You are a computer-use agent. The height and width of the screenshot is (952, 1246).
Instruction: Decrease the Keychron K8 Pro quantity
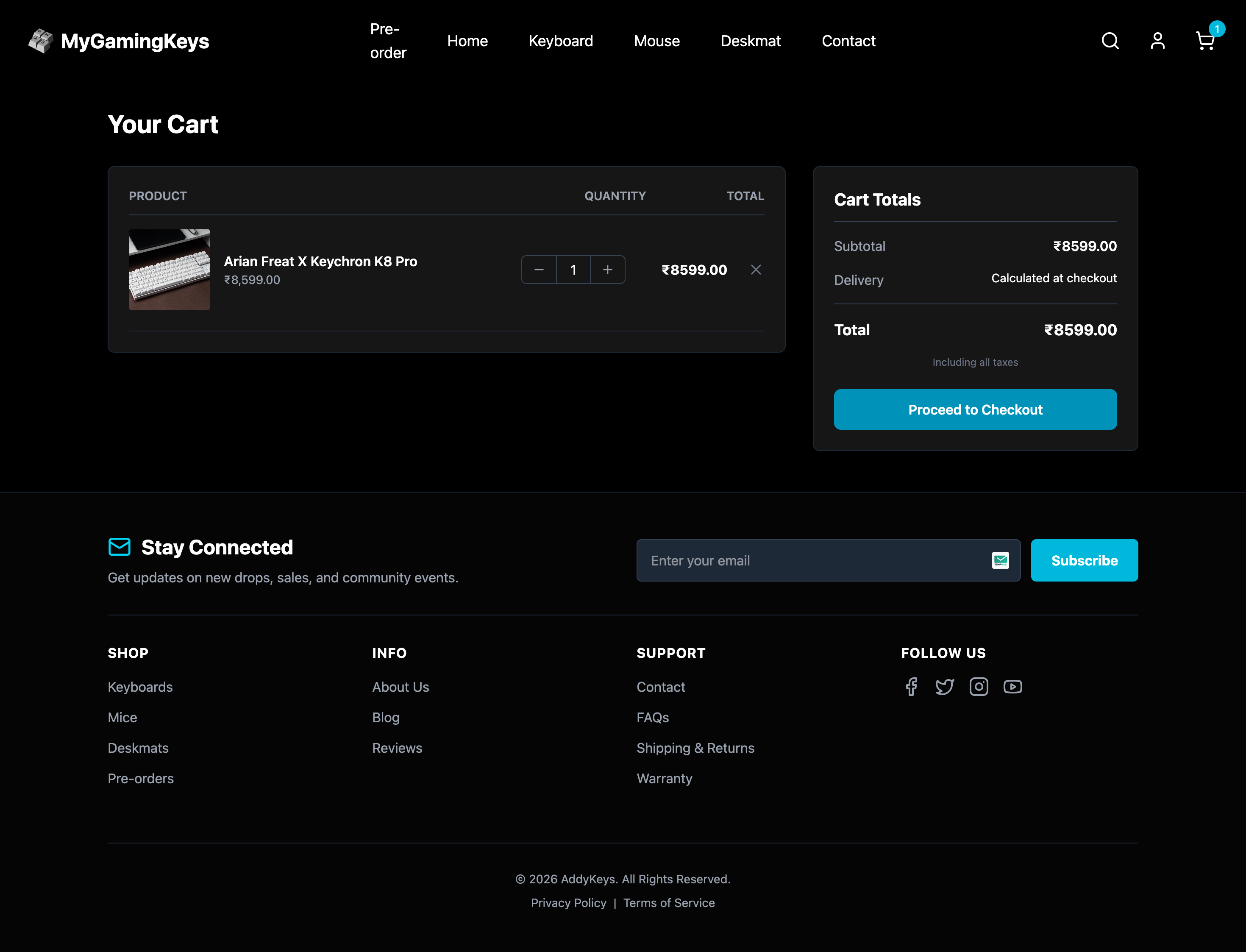[538, 270]
